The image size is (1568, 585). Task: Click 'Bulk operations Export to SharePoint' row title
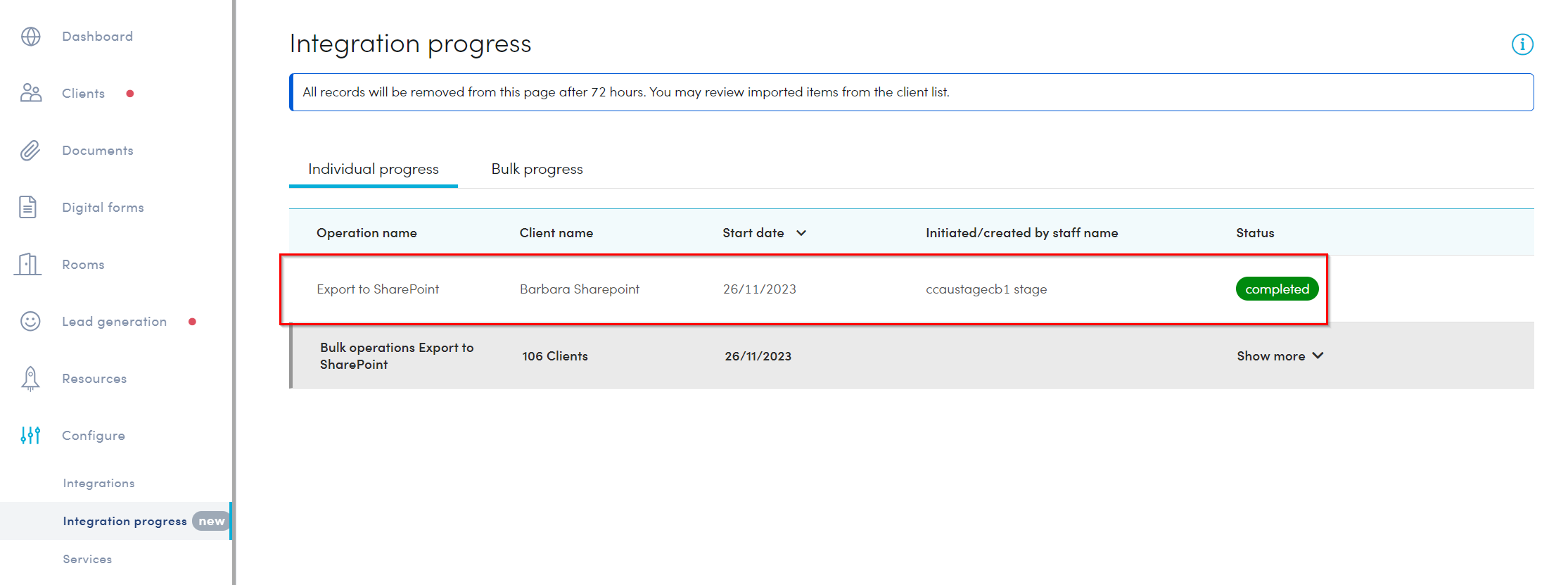tap(397, 356)
